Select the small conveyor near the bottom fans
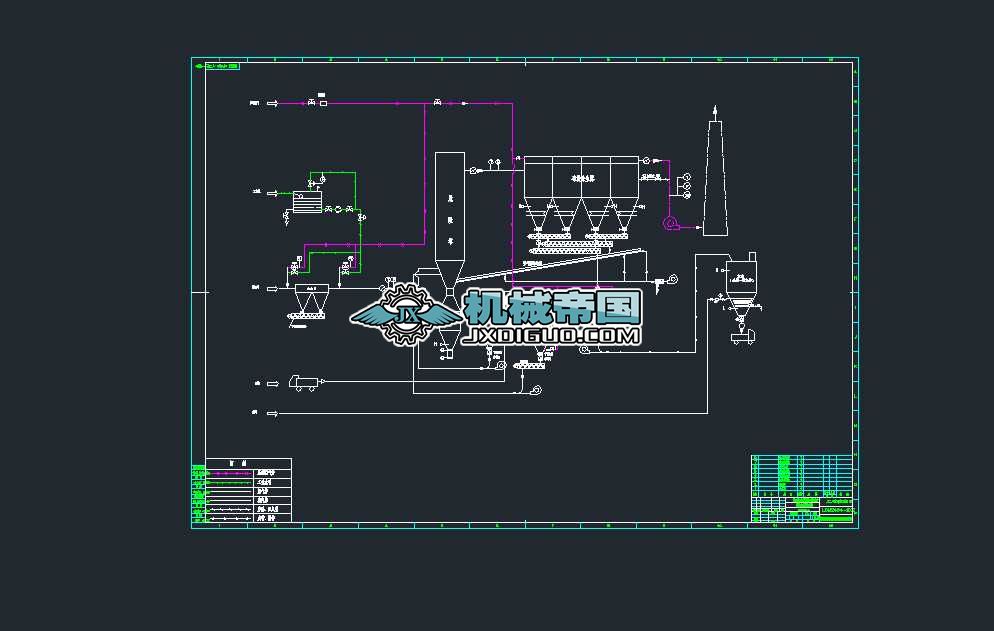This screenshot has width=994, height=631. tap(529, 365)
